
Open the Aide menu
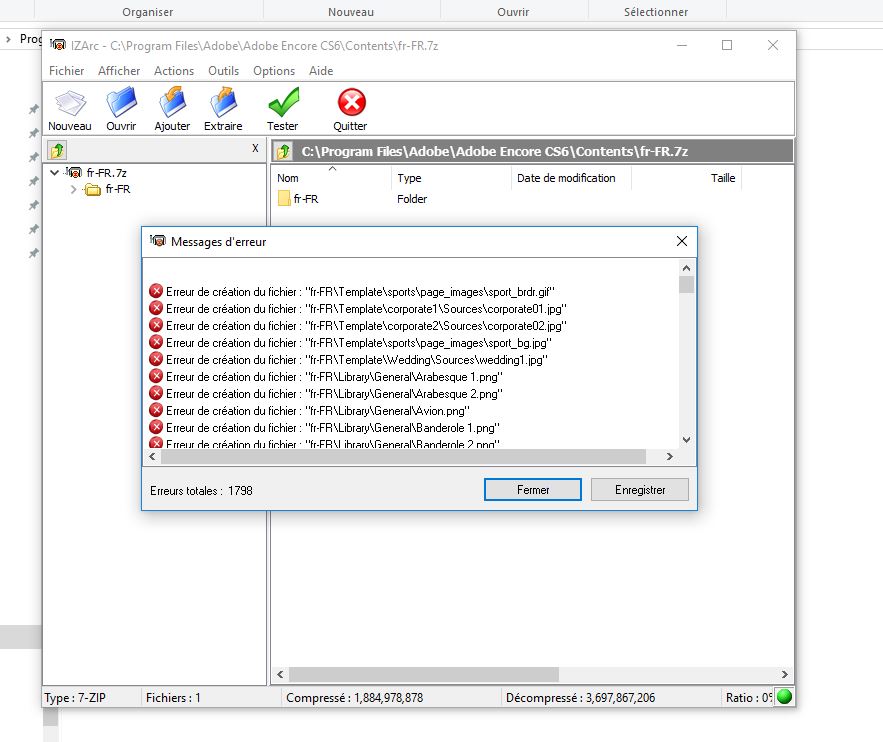(321, 70)
